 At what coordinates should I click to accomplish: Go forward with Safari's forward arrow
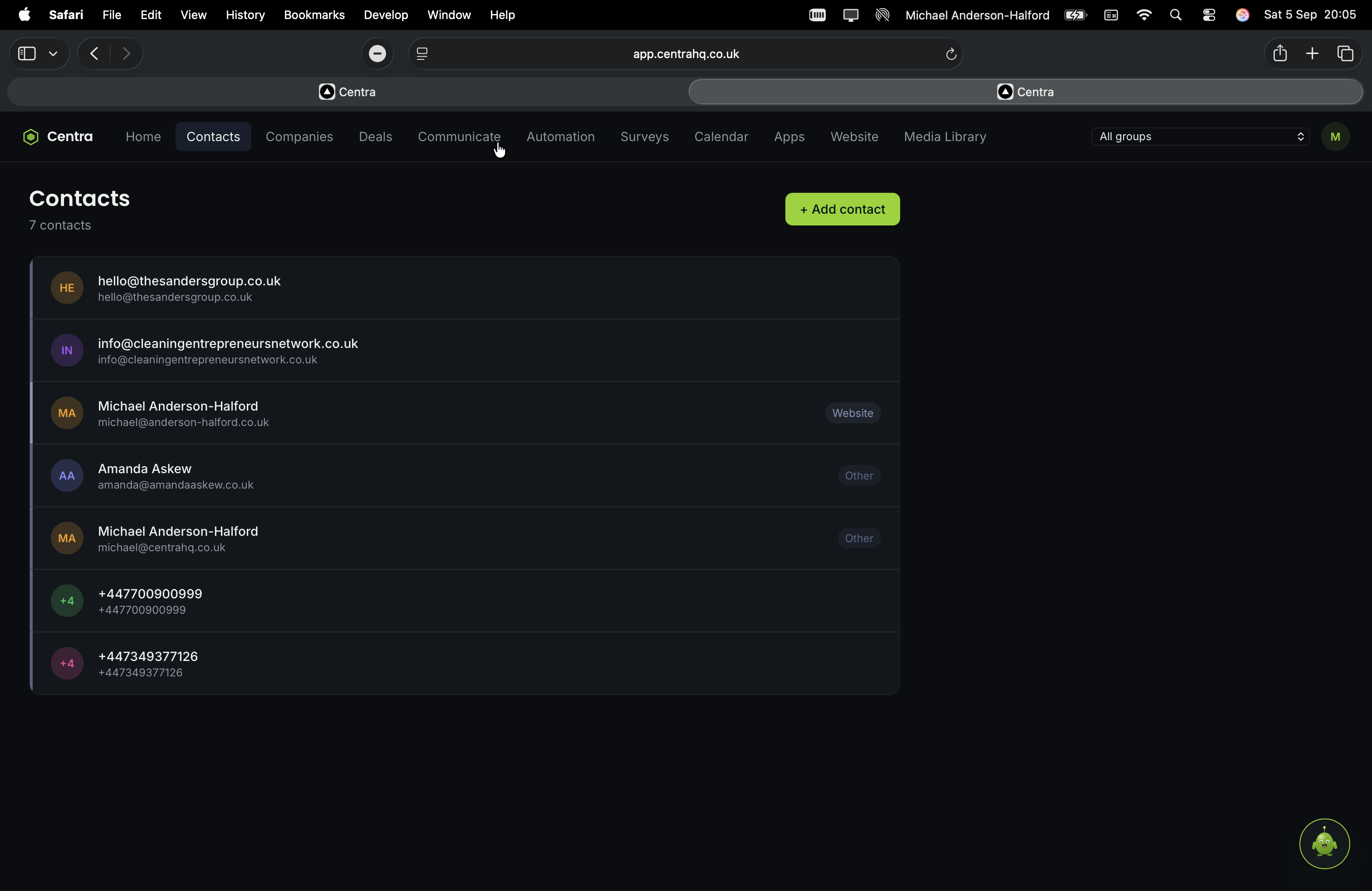click(x=126, y=54)
